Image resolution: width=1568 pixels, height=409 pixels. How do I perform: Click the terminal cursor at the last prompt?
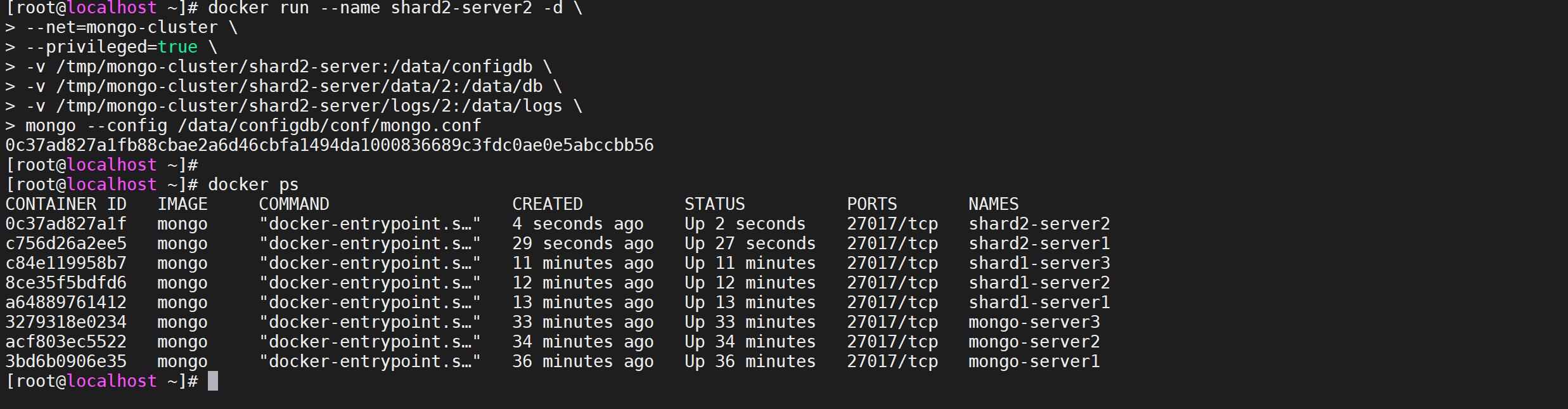[213, 381]
